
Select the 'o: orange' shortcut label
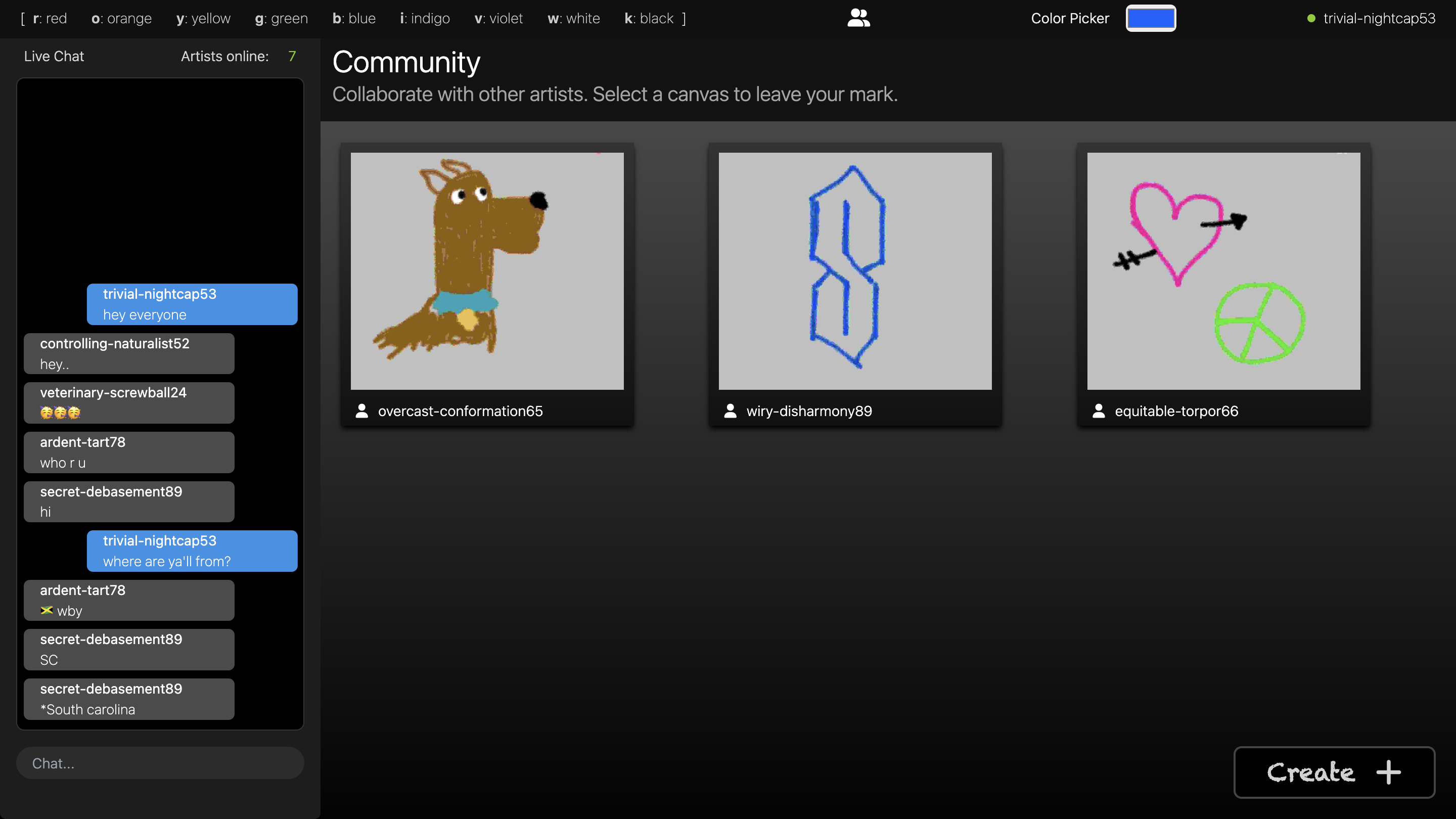coord(121,19)
